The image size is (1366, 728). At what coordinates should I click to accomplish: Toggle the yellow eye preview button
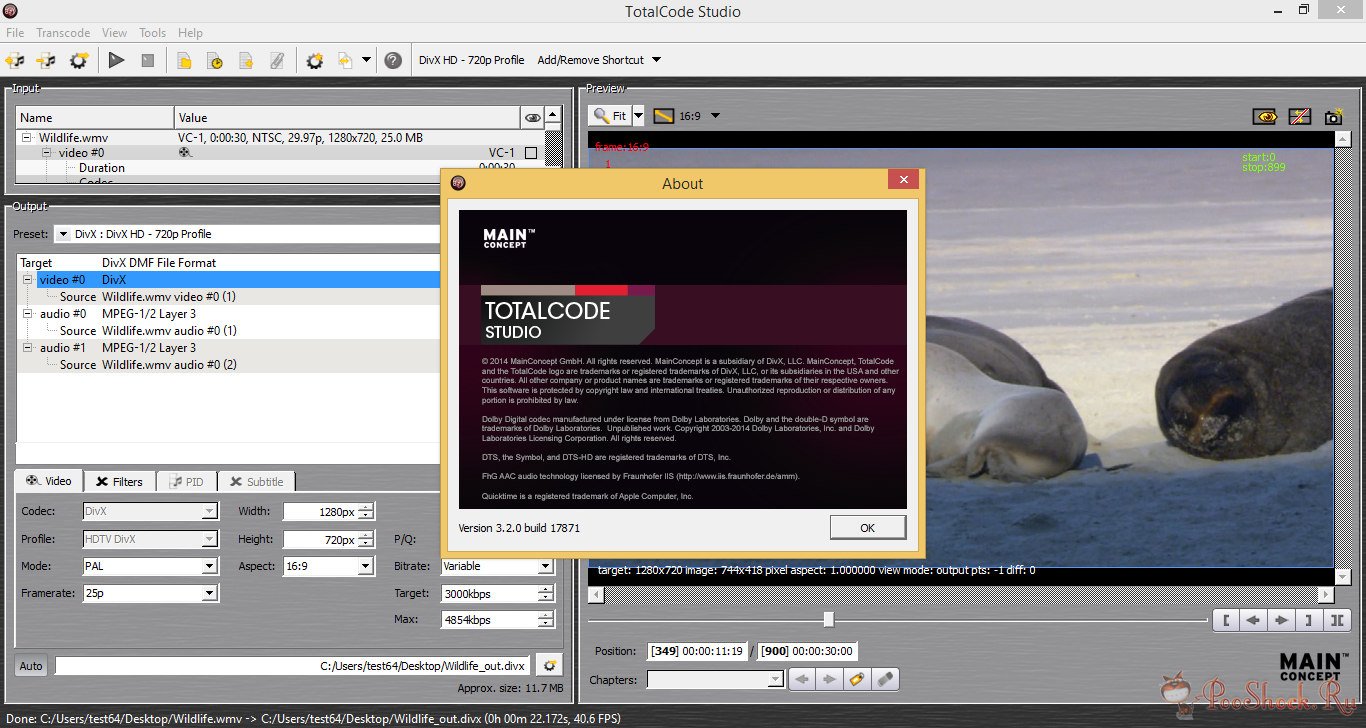click(x=1267, y=117)
